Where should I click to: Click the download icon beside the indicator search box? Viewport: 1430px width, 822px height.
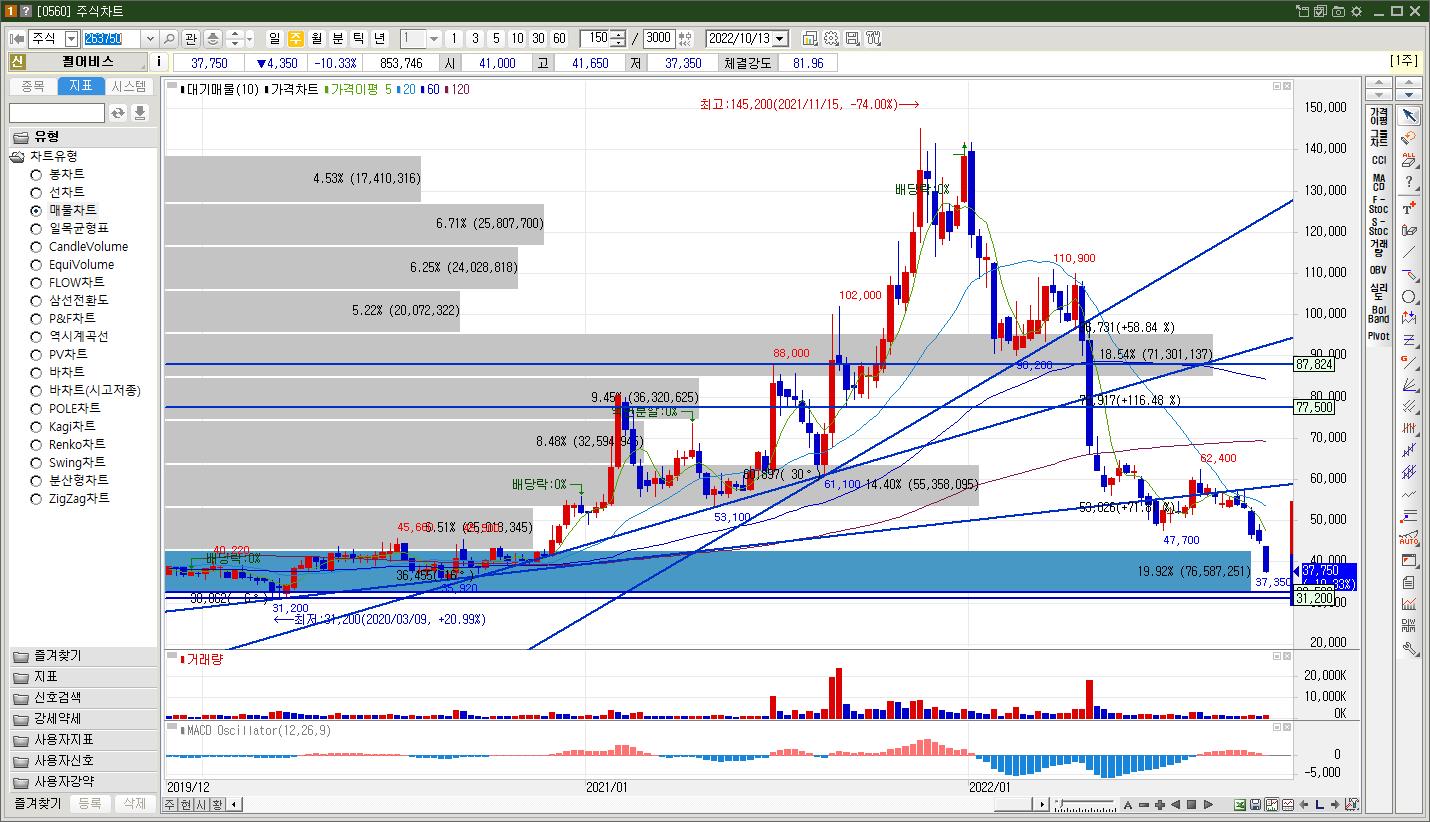[140, 113]
